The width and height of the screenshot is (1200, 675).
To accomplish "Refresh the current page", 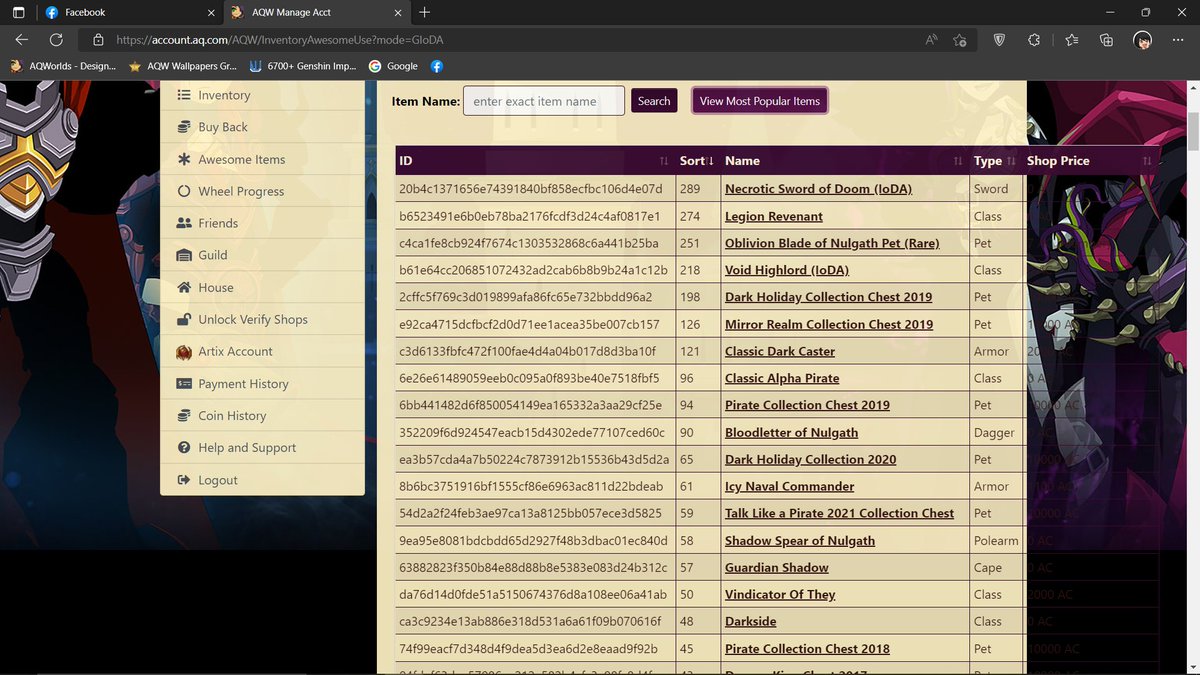I will coord(56,40).
